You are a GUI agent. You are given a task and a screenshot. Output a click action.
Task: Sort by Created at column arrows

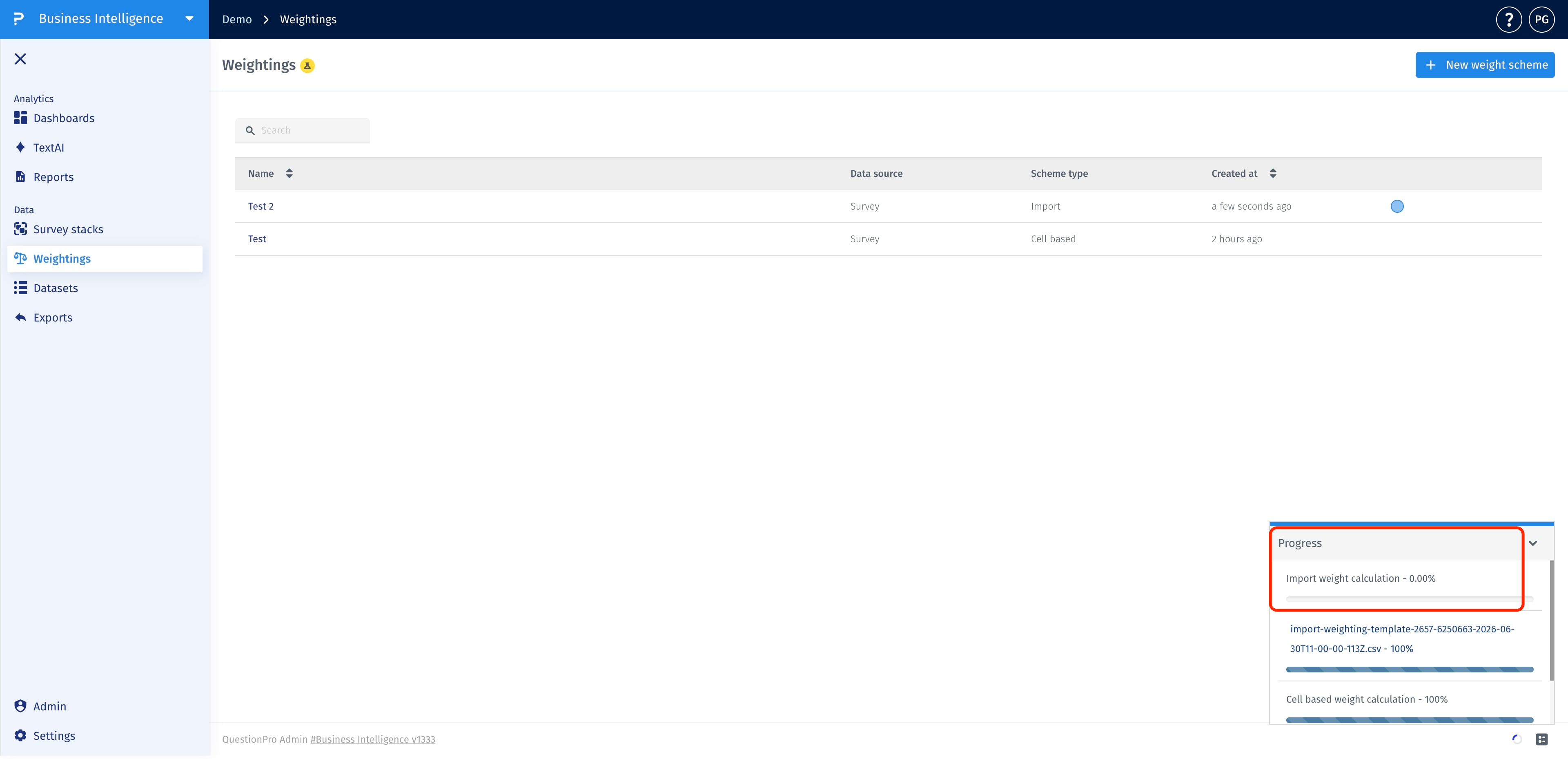(x=1273, y=174)
